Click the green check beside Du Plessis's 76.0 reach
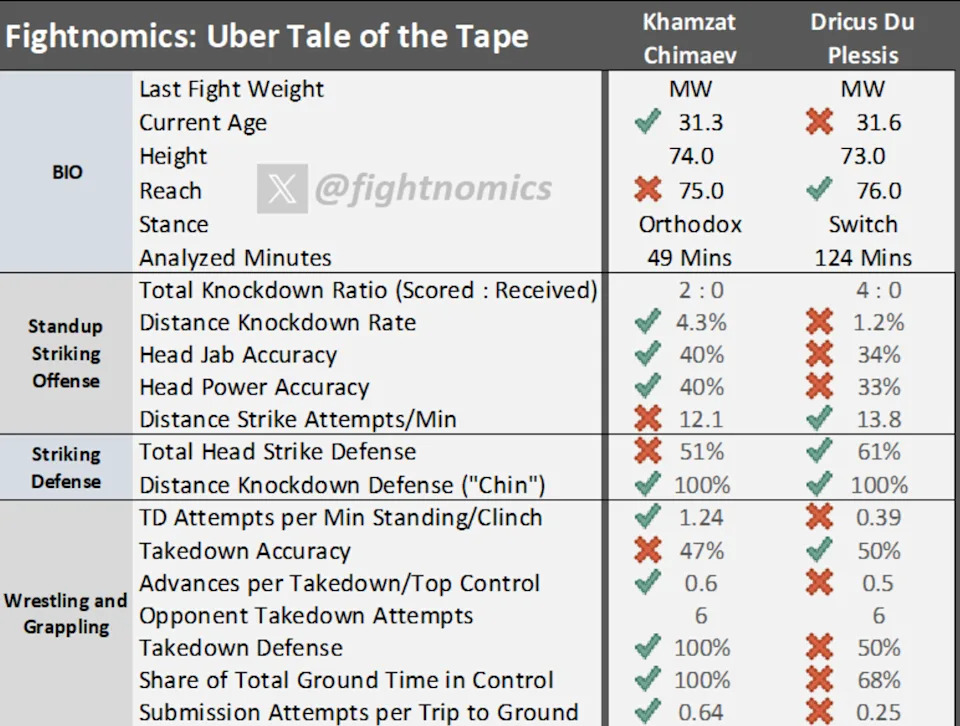 coord(820,190)
